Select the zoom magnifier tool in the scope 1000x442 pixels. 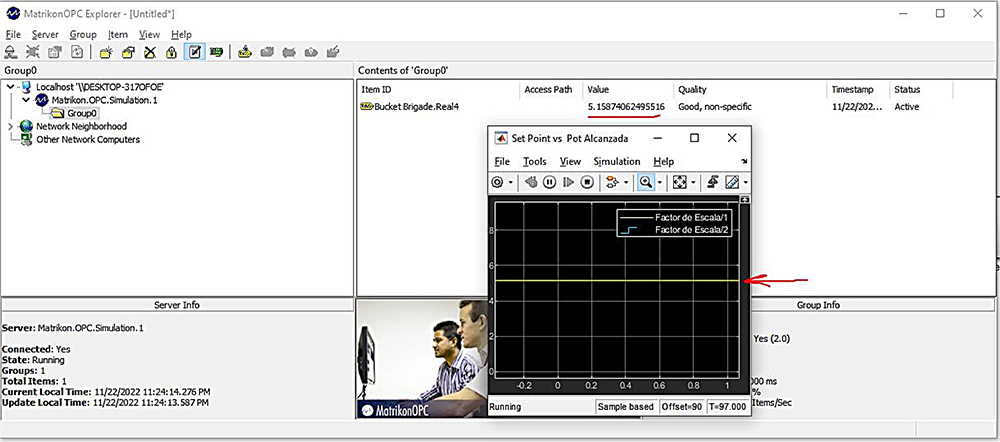tap(645, 182)
